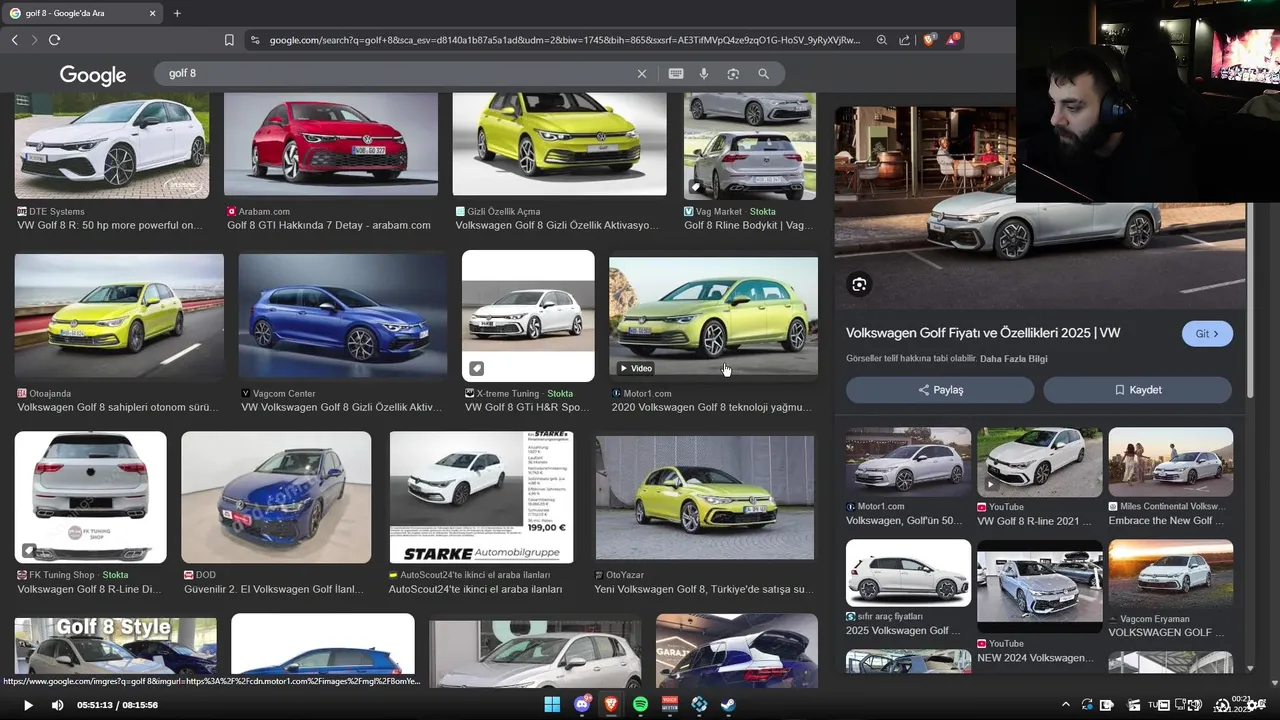Share the image with Paylaş button
1280x720 pixels.
(940, 390)
